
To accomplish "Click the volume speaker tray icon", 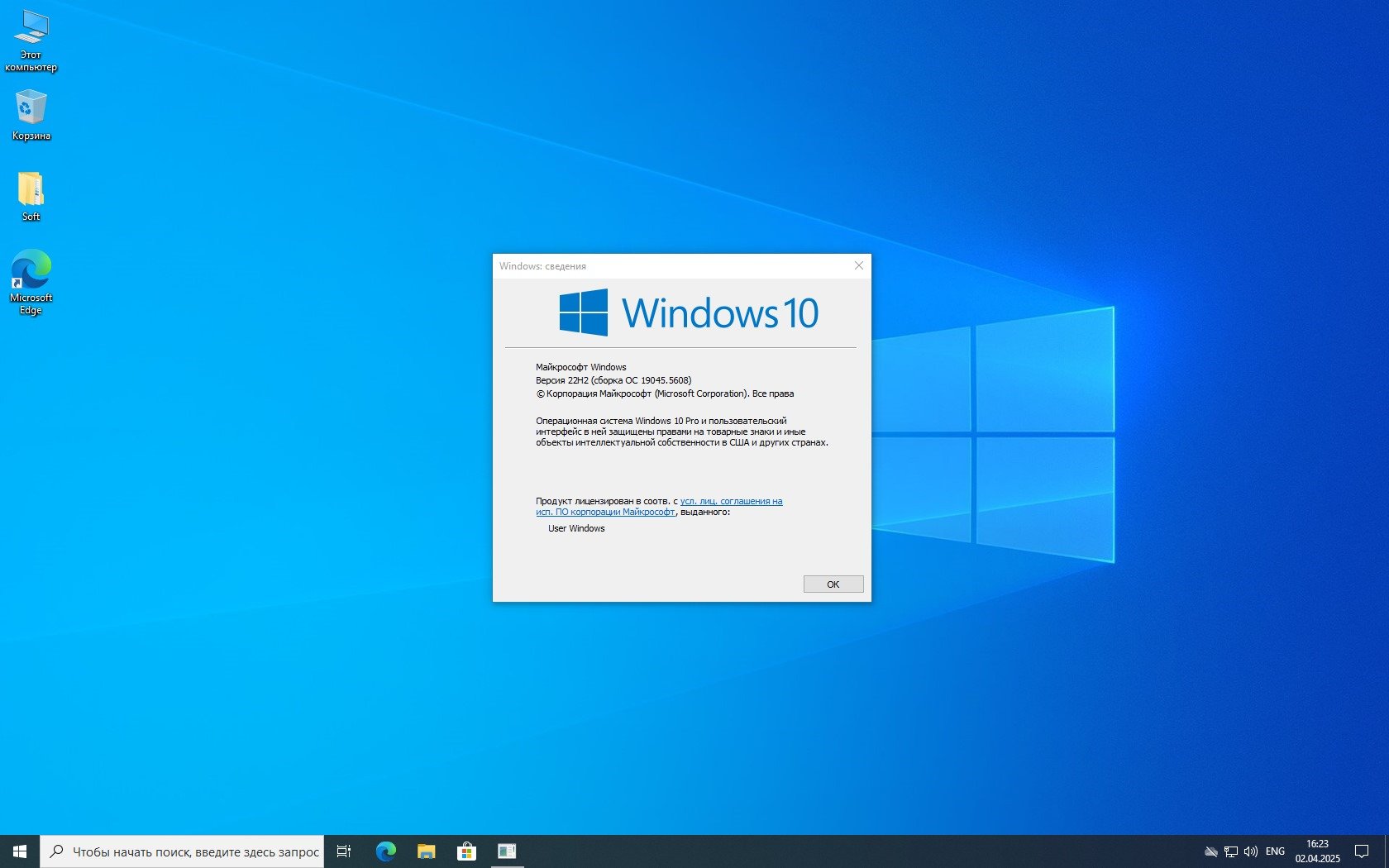I will [1250, 851].
